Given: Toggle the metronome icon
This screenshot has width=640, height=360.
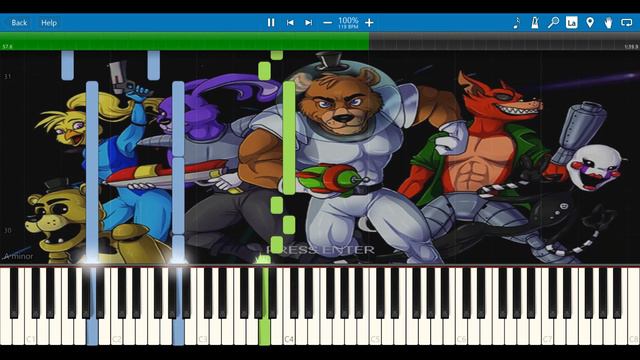Looking at the screenshot, I should pyautogui.click(x=535, y=23).
